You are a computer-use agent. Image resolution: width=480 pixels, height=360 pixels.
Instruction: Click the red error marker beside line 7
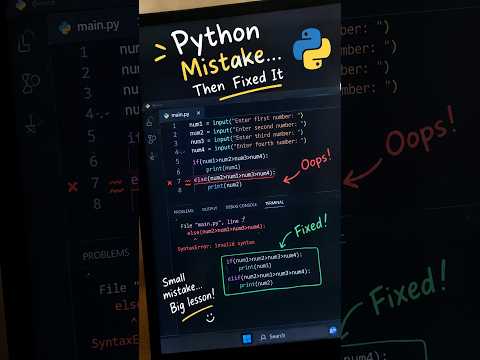coord(170,183)
